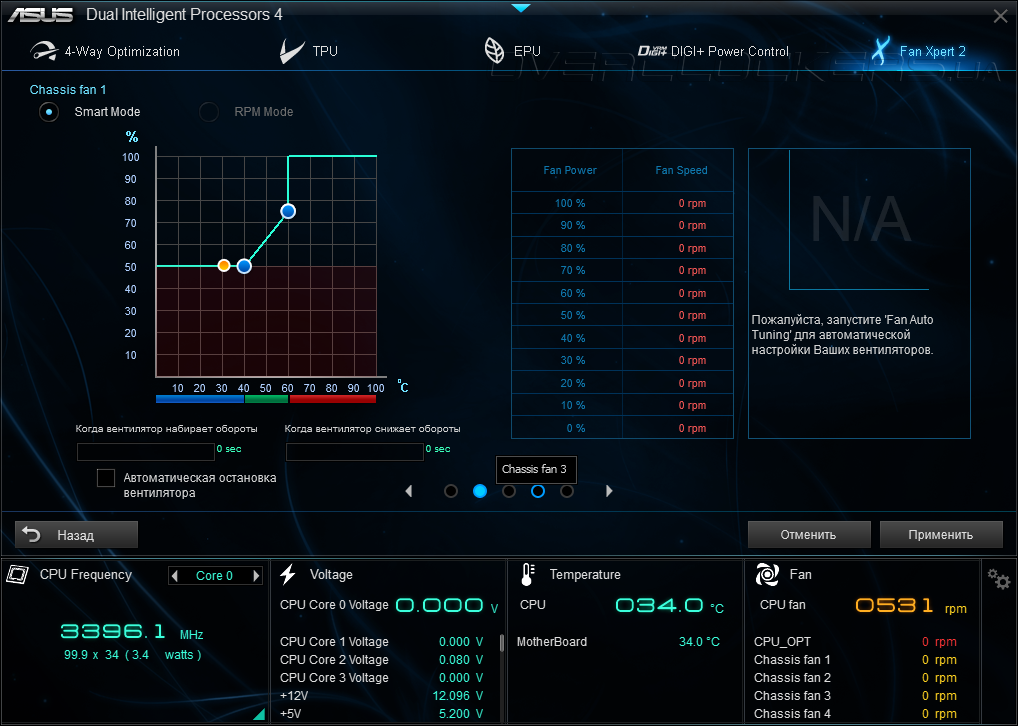
Task: Select Smart Mode radio button
Action: click(49, 112)
